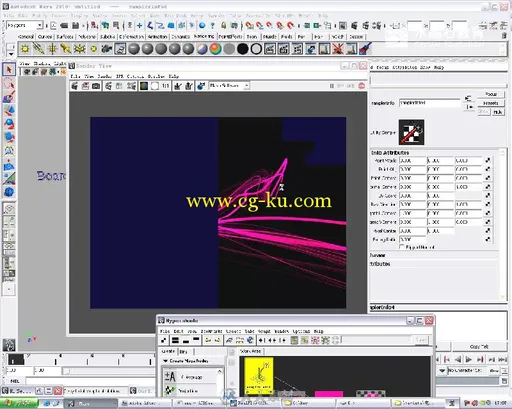Screen dimensions: 512x409
Task: Open the Curves shelf tab
Action: point(45,37)
